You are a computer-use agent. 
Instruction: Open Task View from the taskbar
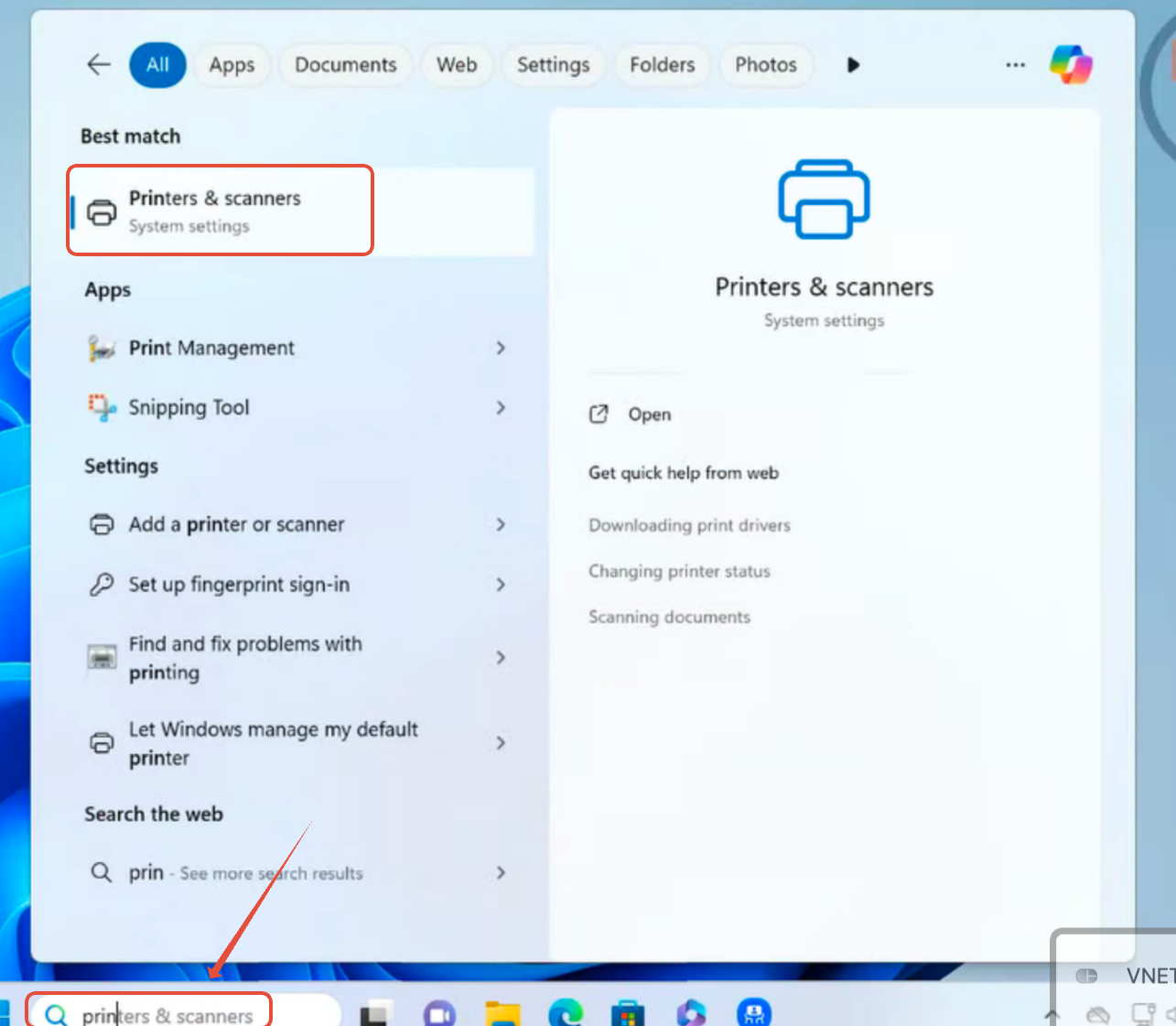tap(373, 1014)
